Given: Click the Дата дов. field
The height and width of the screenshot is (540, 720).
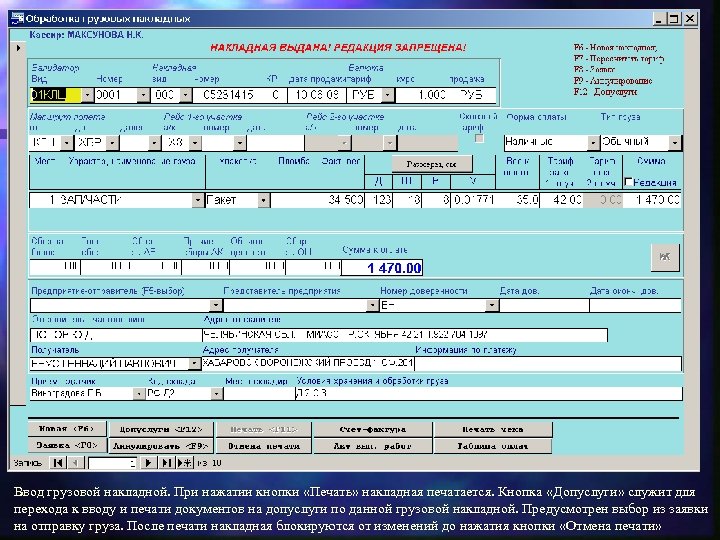Looking at the screenshot, I should point(544,305).
